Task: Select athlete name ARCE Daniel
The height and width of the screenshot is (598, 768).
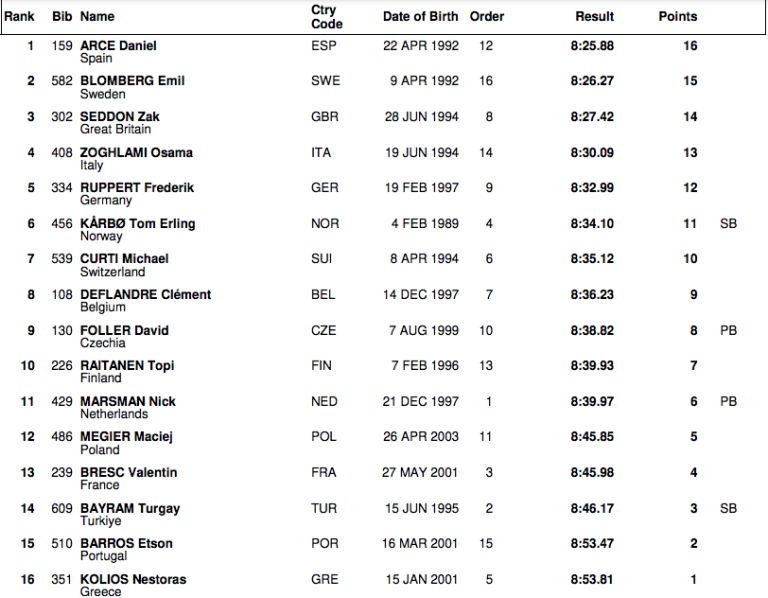Action: (118, 46)
